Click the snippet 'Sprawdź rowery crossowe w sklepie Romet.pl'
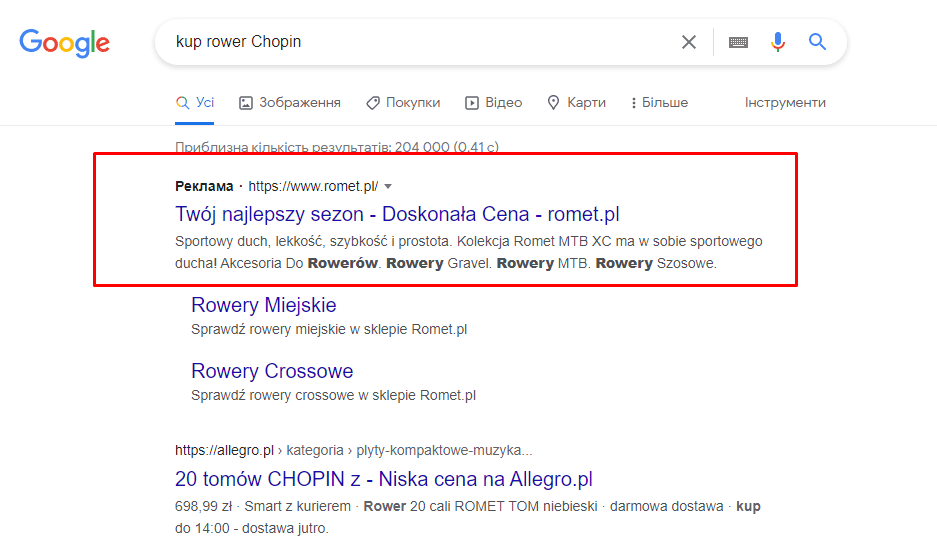The height and width of the screenshot is (557, 937). point(333,395)
